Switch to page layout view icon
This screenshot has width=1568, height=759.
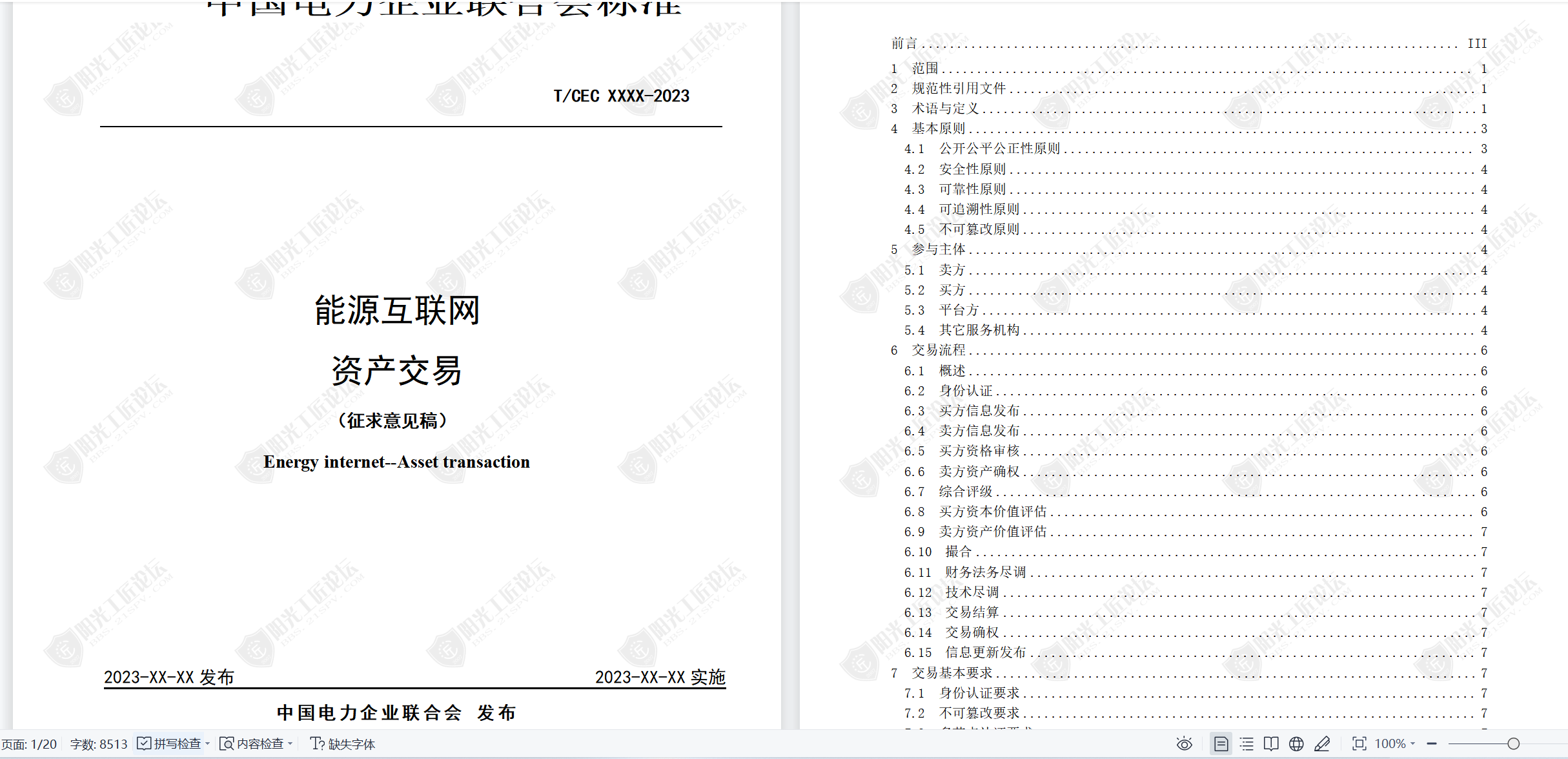click(x=1221, y=744)
